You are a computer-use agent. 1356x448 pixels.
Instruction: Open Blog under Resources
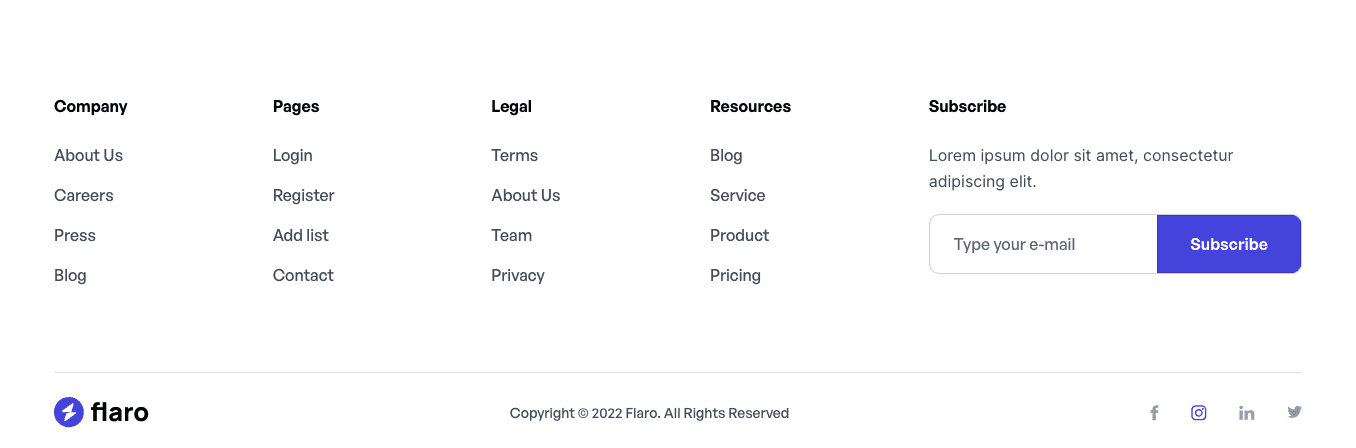pyautogui.click(x=726, y=155)
